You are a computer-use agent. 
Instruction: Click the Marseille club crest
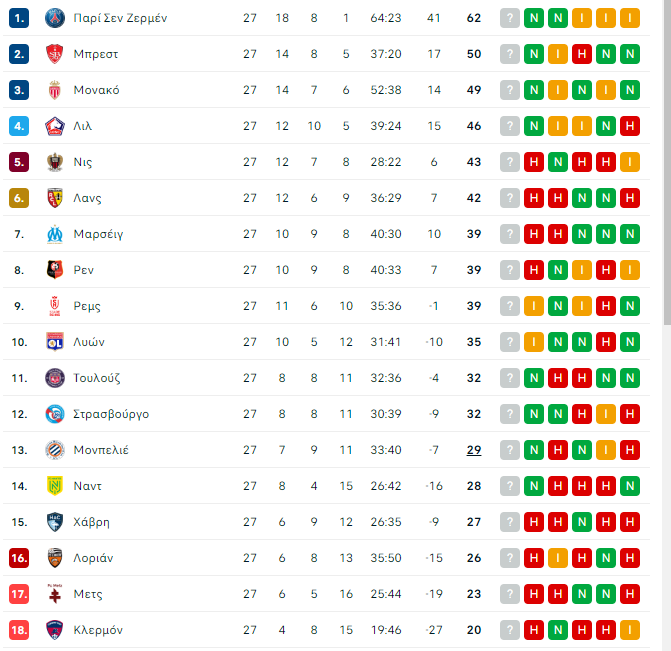(55, 234)
